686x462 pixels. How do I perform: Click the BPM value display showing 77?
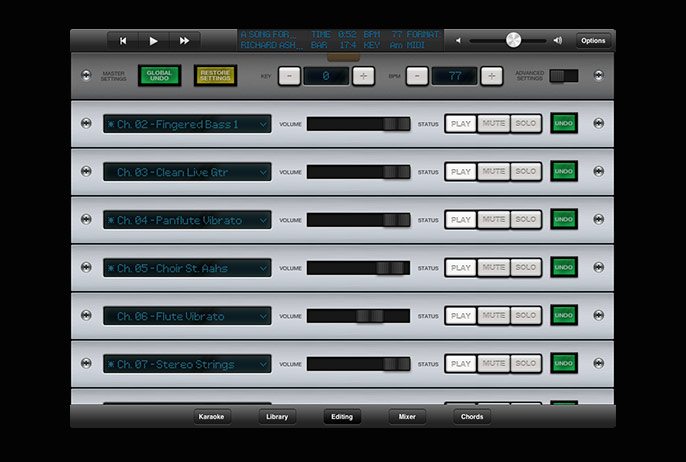click(x=455, y=76)
